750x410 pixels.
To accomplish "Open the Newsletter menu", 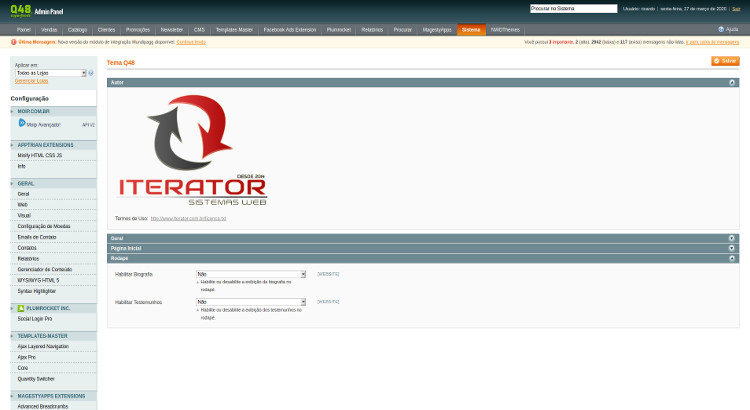I will 172,30.
